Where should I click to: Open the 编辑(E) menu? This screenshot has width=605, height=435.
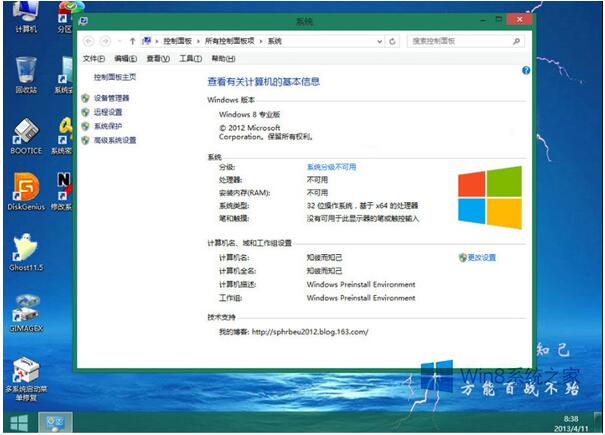[x=125, y=59]
